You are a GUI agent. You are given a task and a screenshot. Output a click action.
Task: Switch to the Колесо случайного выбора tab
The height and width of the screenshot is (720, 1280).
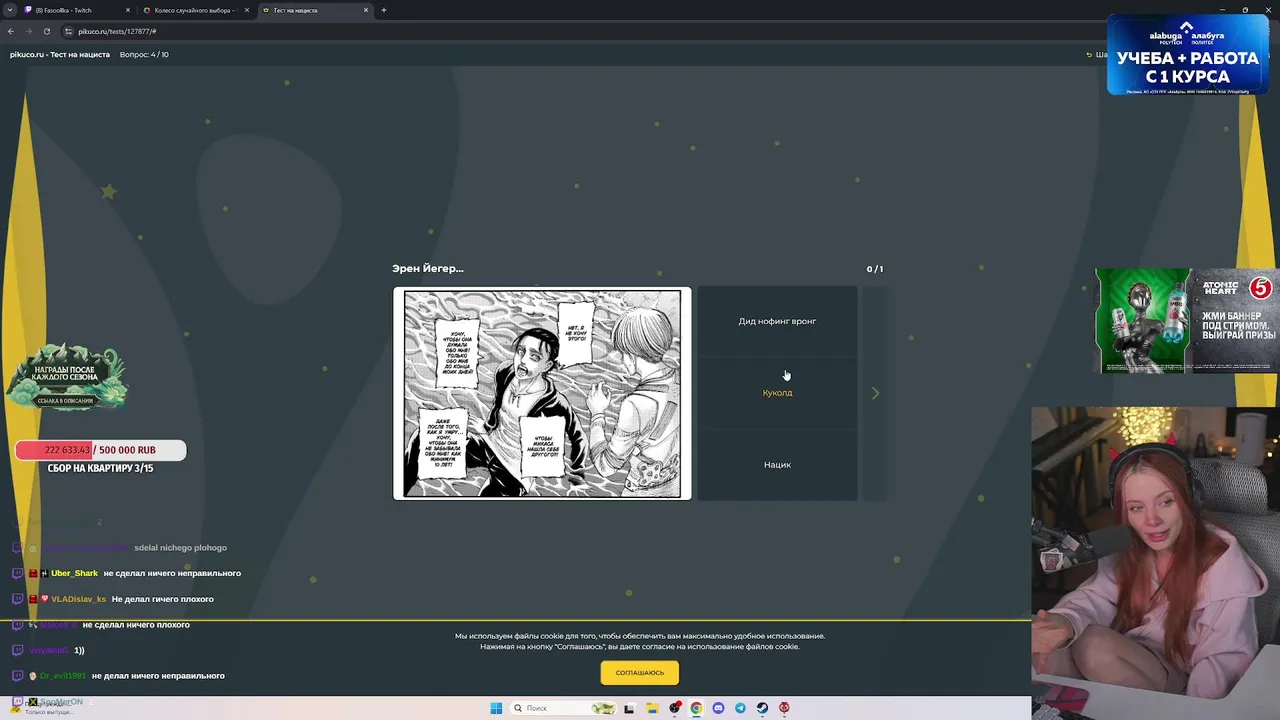point(196,10)
